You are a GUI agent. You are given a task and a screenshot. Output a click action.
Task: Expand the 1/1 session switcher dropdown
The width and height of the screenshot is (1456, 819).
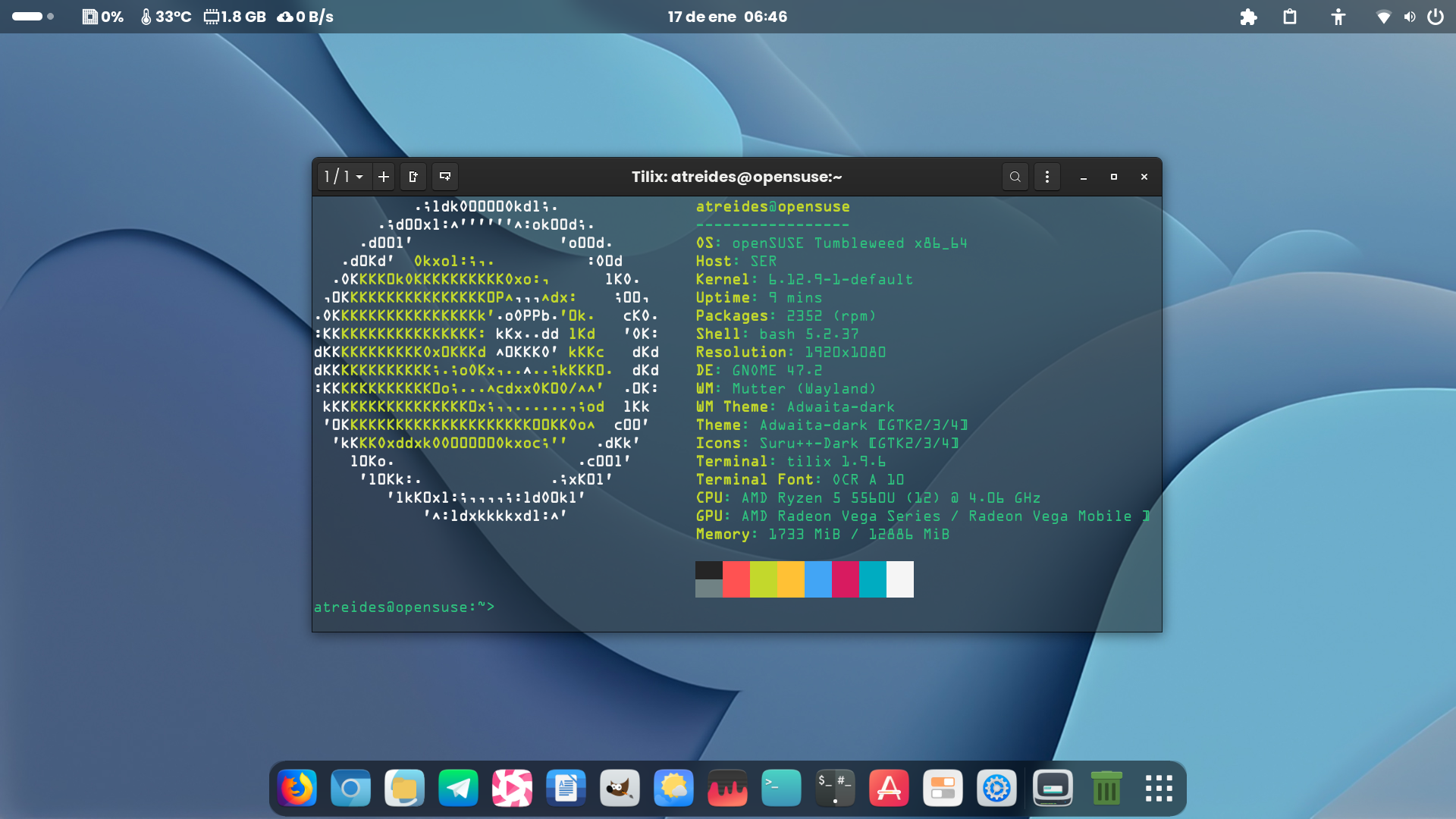click(x=344, y=177)
